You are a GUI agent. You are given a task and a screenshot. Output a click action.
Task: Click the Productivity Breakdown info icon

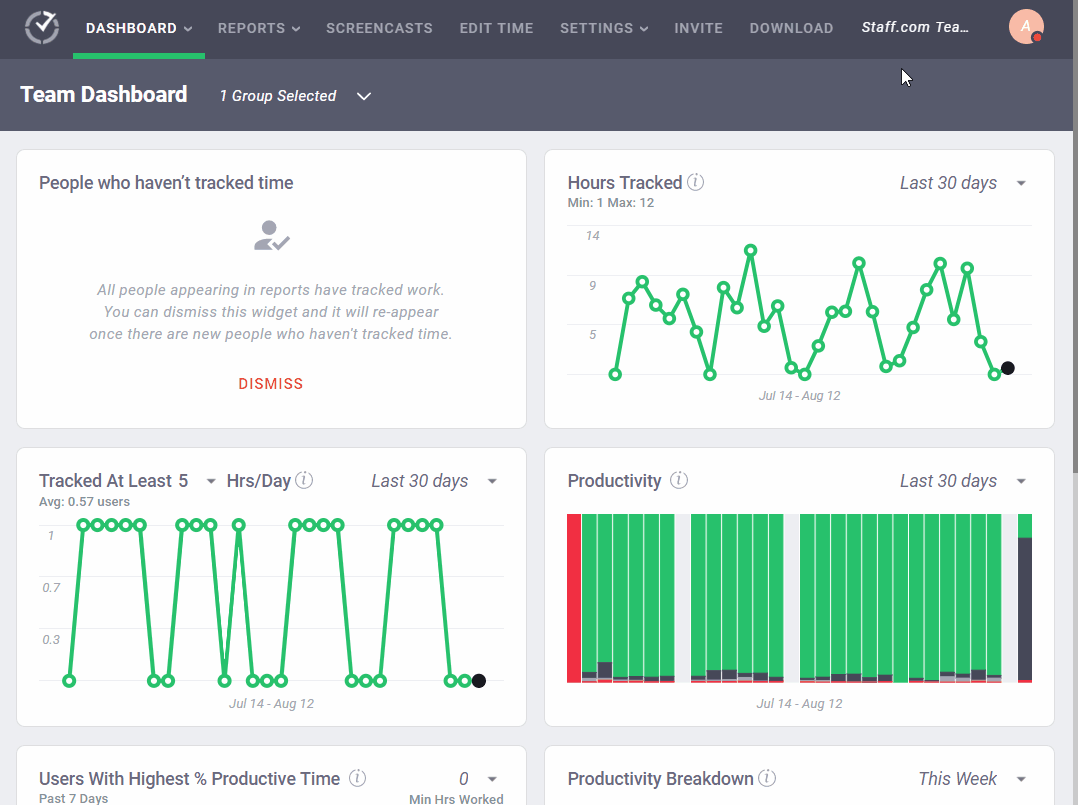[x=767, y=777]
